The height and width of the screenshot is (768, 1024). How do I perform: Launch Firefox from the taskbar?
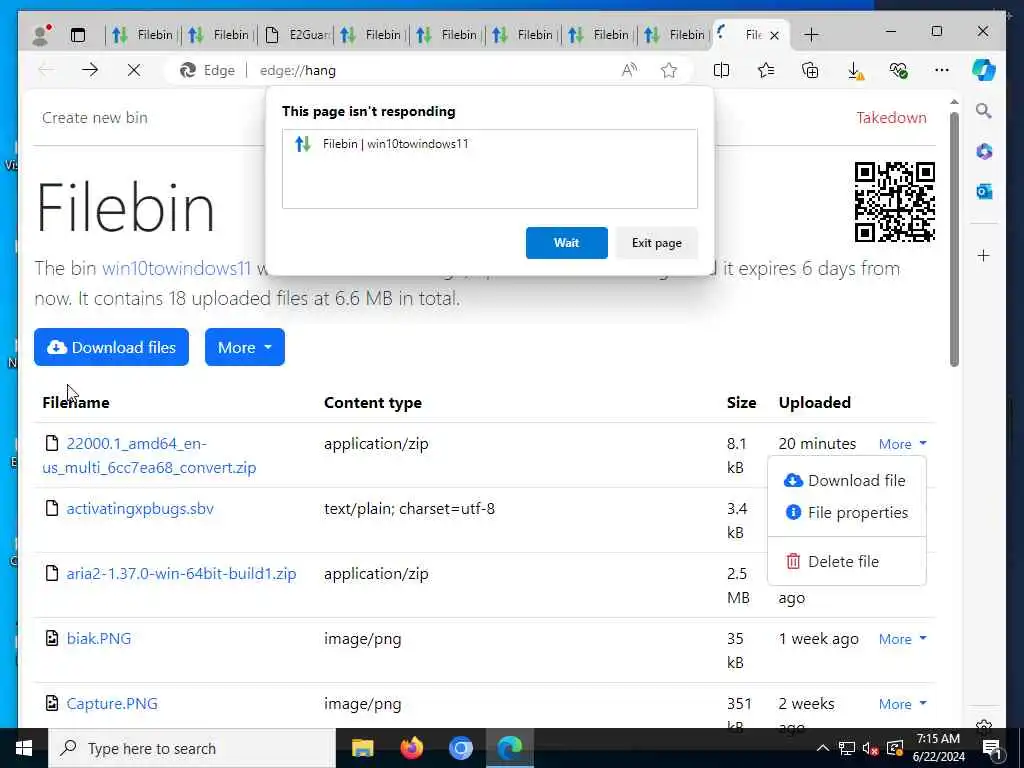click(x=411, y=748)
